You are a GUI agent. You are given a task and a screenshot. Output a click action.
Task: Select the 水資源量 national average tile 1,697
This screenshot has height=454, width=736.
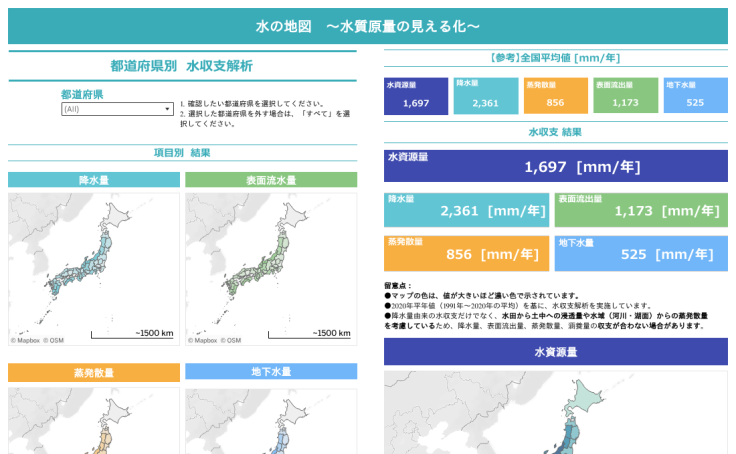click(x=416, y=96)
